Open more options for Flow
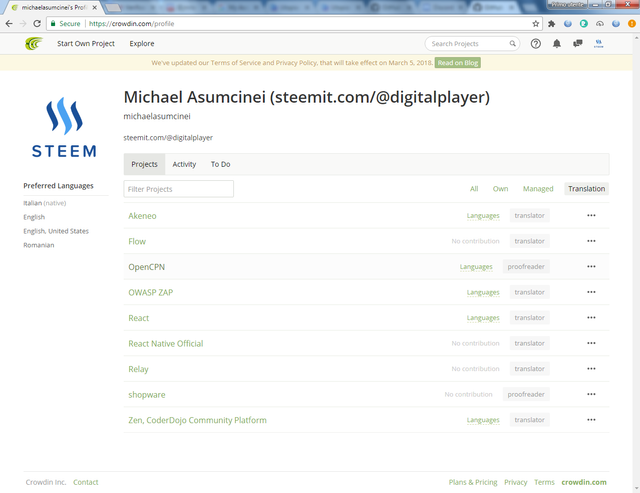 point(591,241)
